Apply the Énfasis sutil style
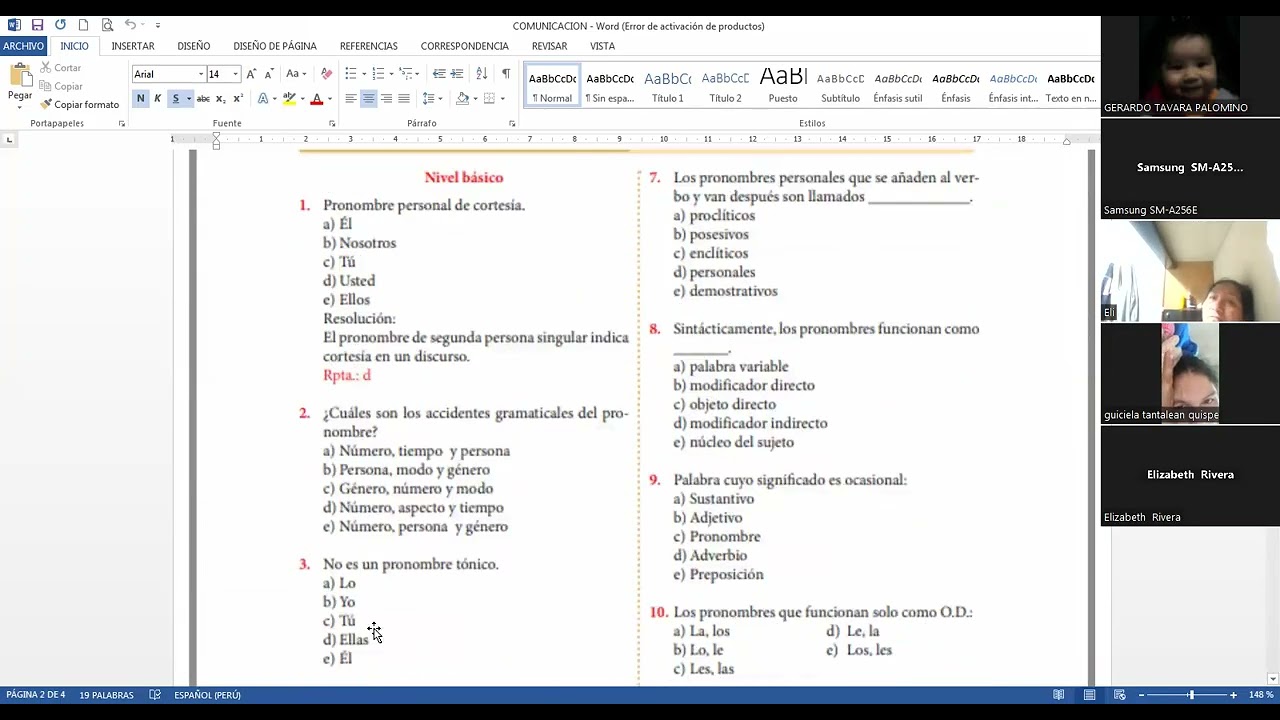Screen dimensions: 1280x720 898,86
